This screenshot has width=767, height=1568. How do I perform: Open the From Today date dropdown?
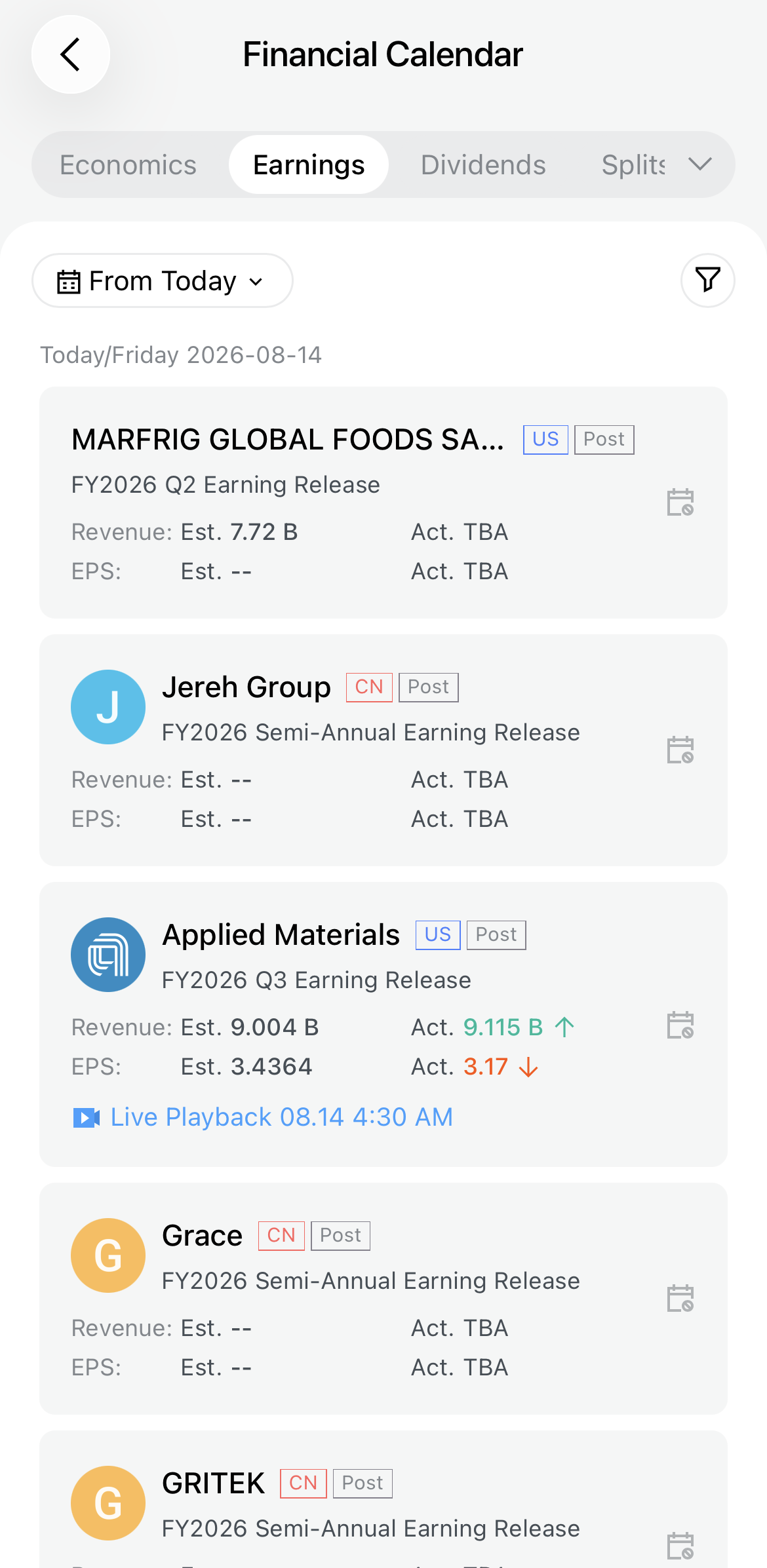(x=163, y=280)
